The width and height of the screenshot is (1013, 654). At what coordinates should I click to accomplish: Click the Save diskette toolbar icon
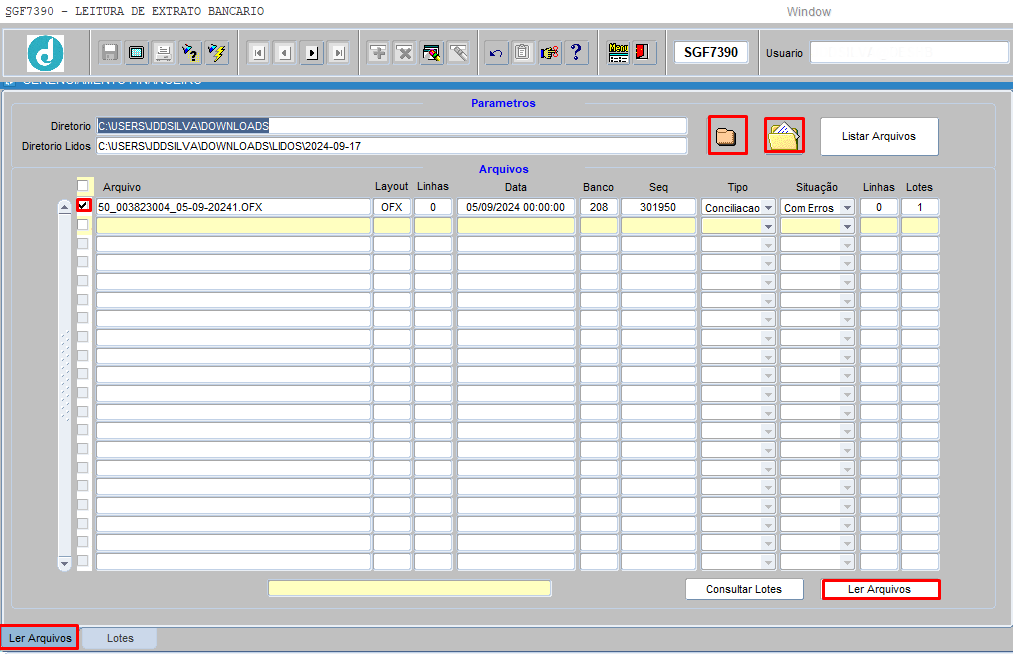(x=110, y=53)
